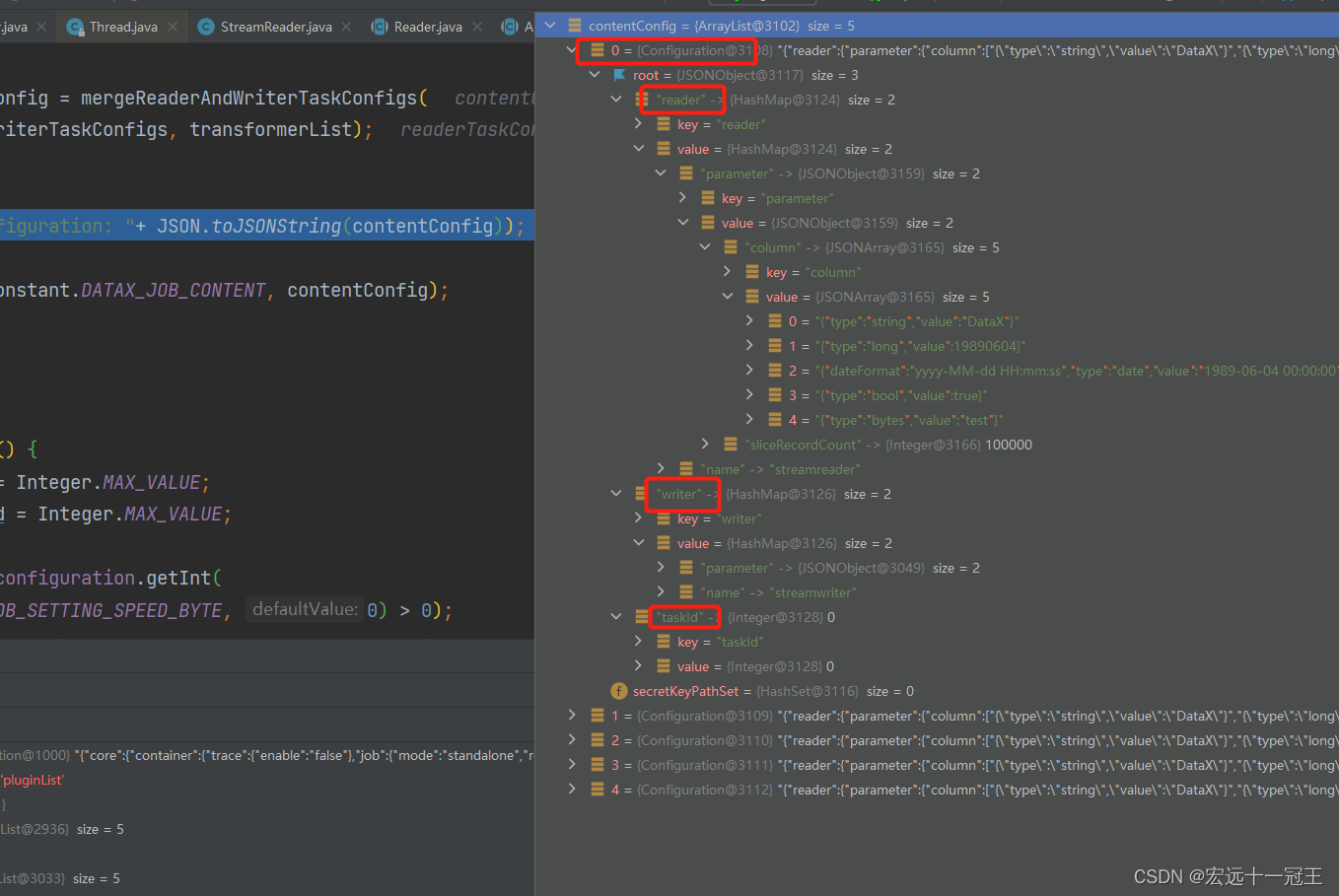Viewport: 1339px width, 896px height.
Task: Click the Thread.java class icon
Action: pos(75,27)
